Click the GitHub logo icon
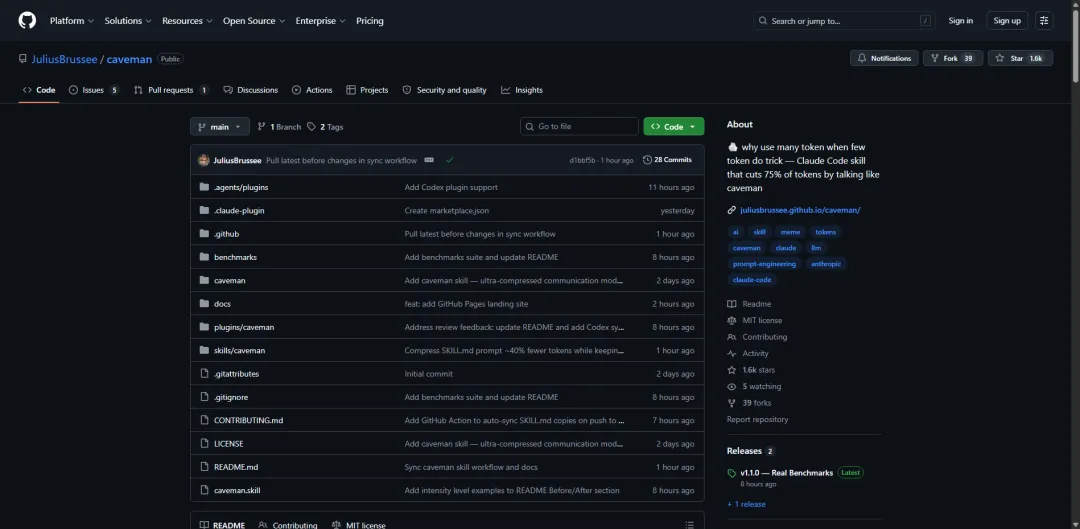Image resolution: width=1080 pixels, height=529 pixels. coord(27,21)
